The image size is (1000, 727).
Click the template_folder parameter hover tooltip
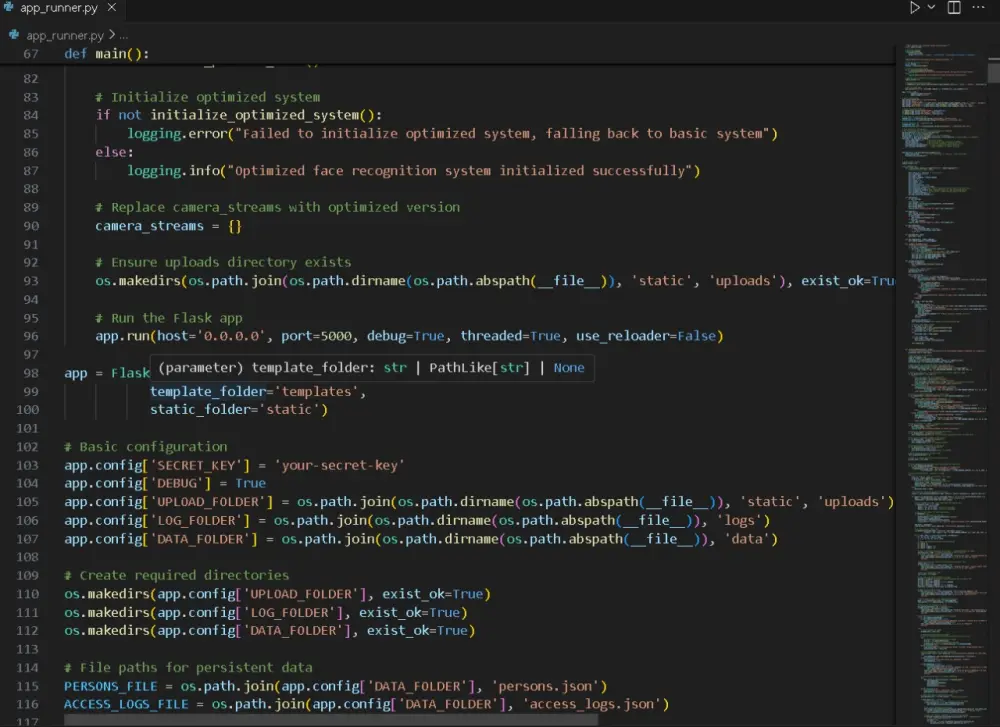point(372,368)
